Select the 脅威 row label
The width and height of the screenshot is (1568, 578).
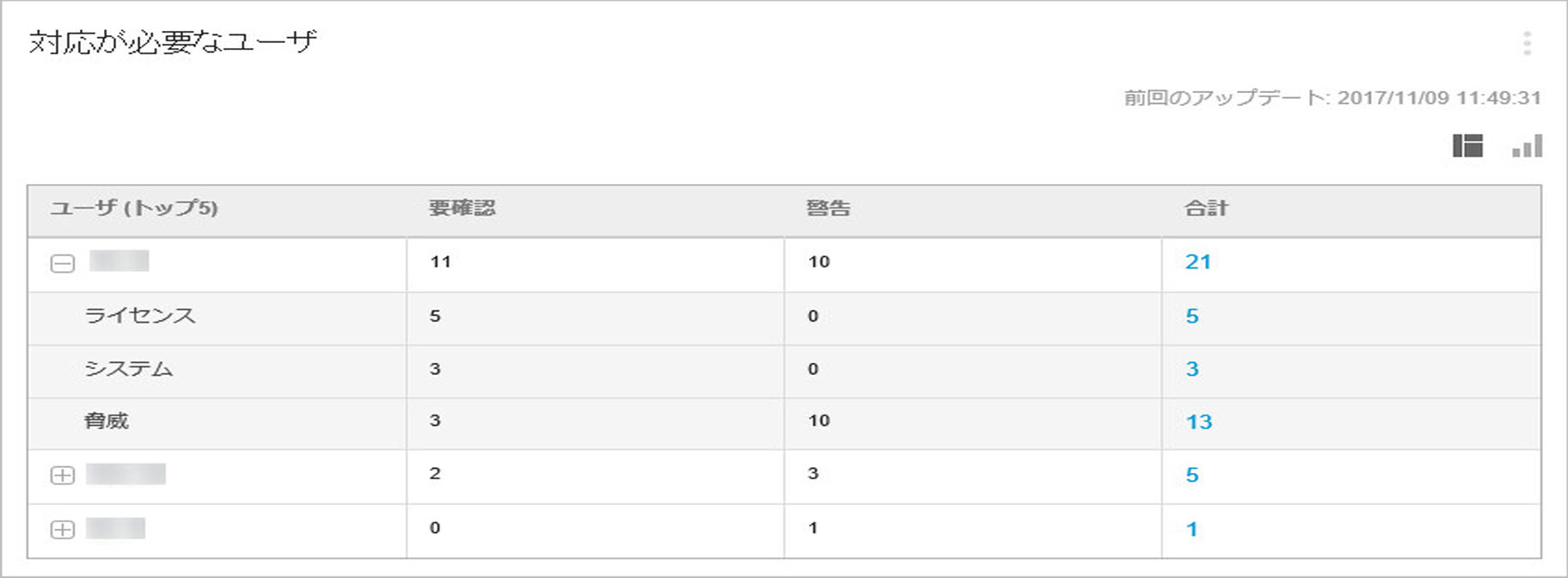tap(107, 421)
